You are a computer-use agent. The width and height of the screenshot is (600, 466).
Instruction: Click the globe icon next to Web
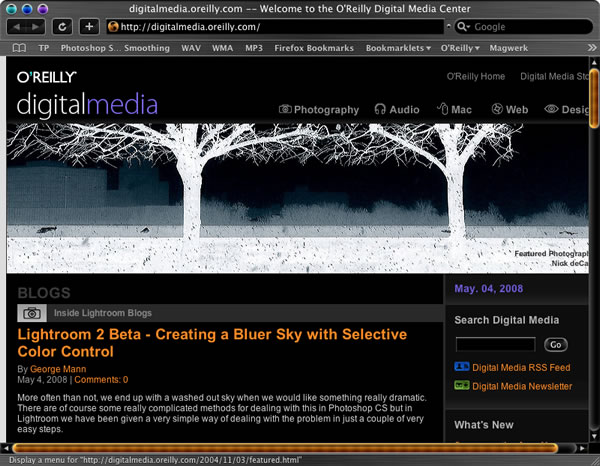pos(497,109)
